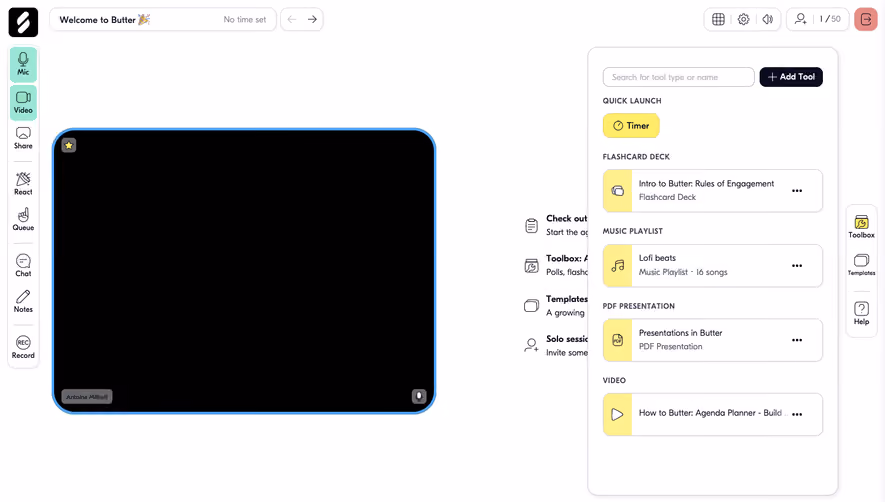Click the invite participant icon

pos(800,19)
